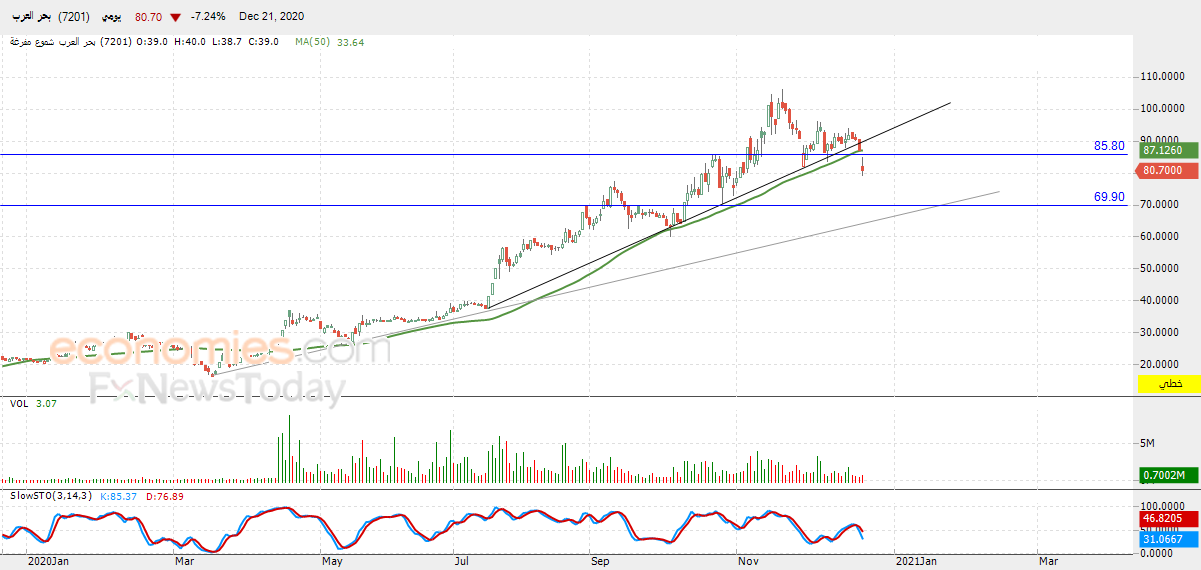
Task: Click the FxNewsToday watermark logo
Action: 218,388
